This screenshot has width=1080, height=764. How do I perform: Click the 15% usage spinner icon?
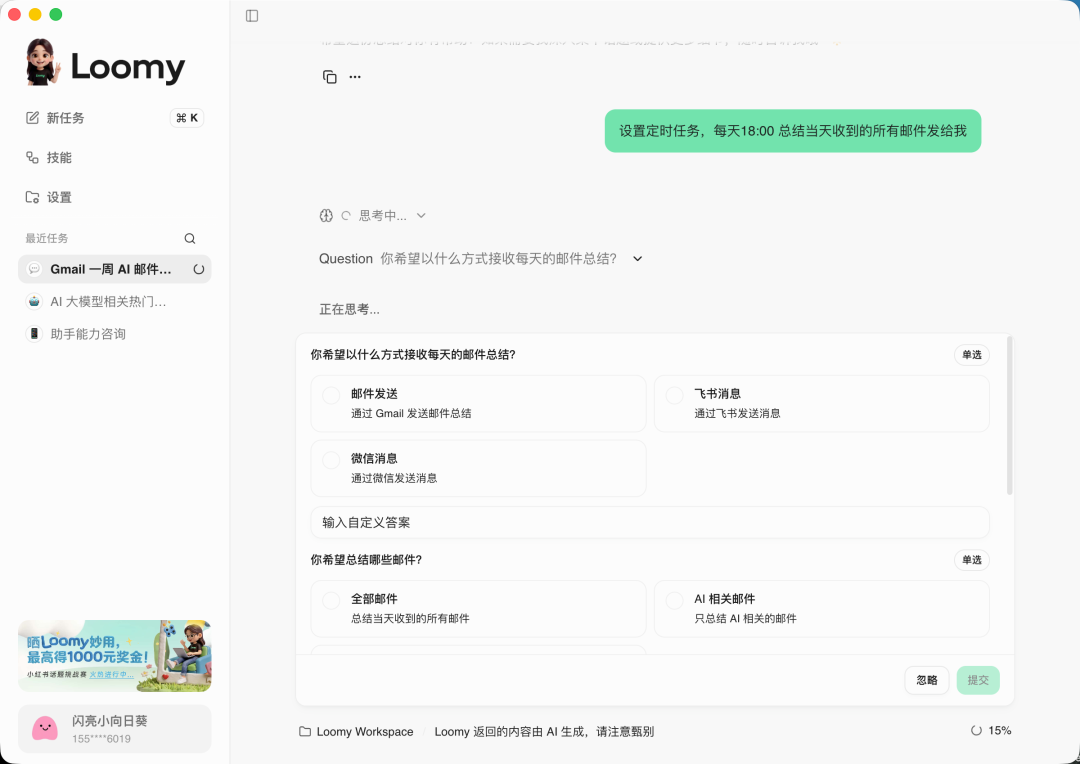pos(976,731)
